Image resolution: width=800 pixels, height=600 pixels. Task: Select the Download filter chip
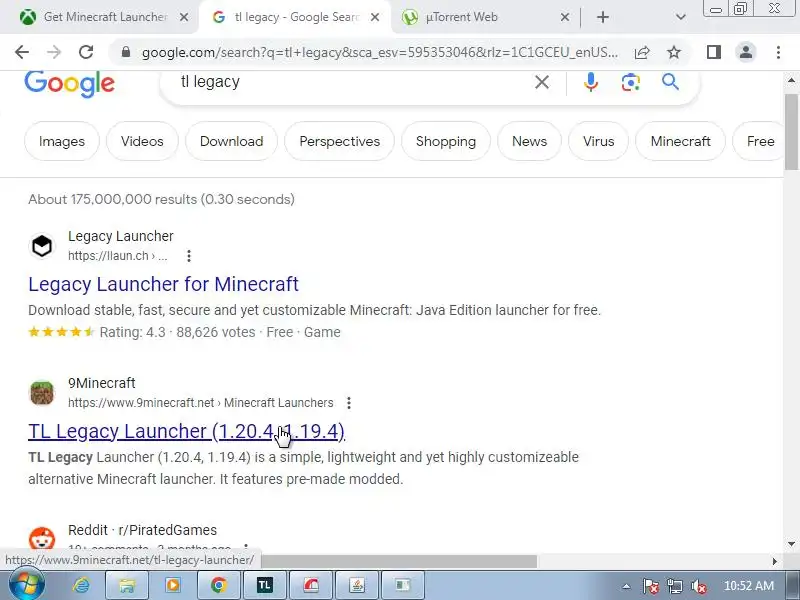[x=231, y=141]
